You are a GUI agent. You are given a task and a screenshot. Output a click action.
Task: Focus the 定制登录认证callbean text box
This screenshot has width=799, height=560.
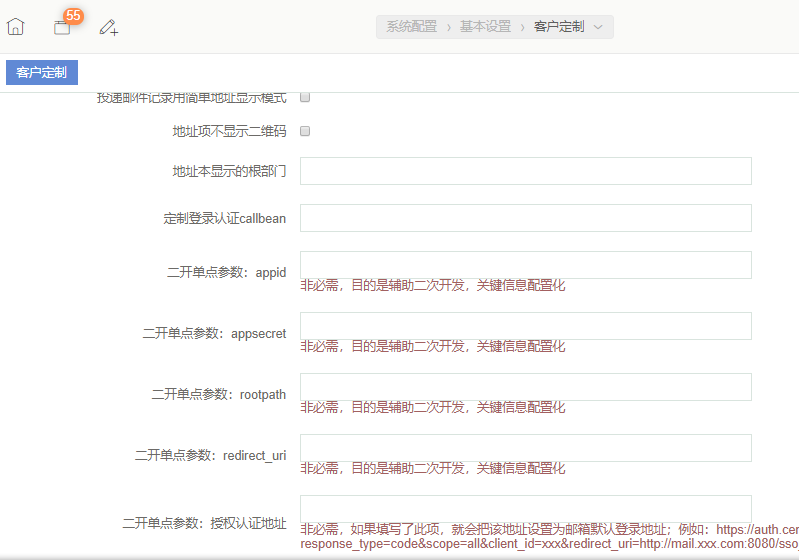click(525, 218)
